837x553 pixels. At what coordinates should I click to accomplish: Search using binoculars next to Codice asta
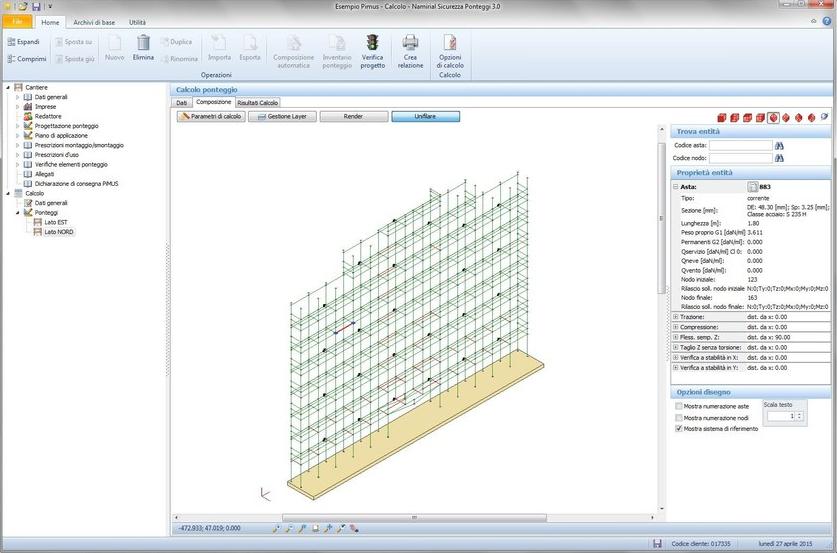pyautogui.click(x=779, y=145)
